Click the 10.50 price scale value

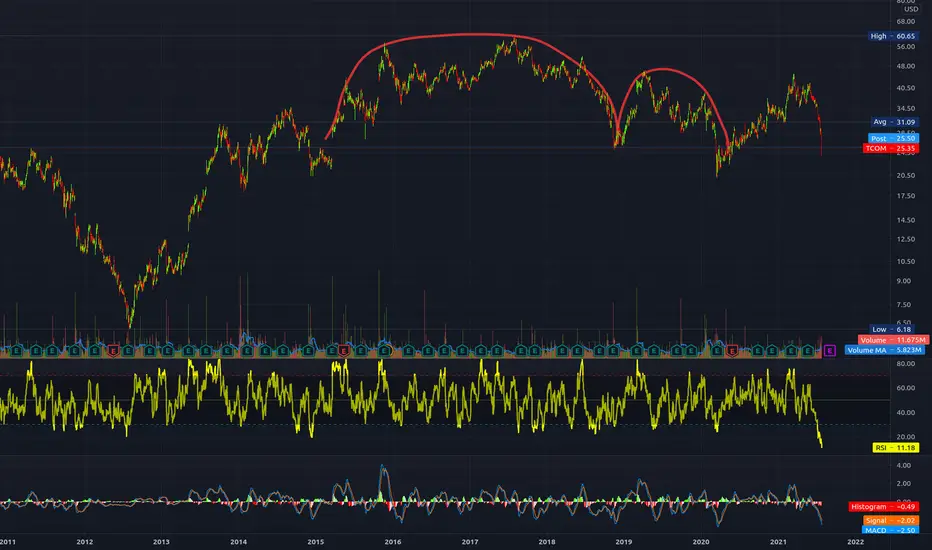coord(906,262)
